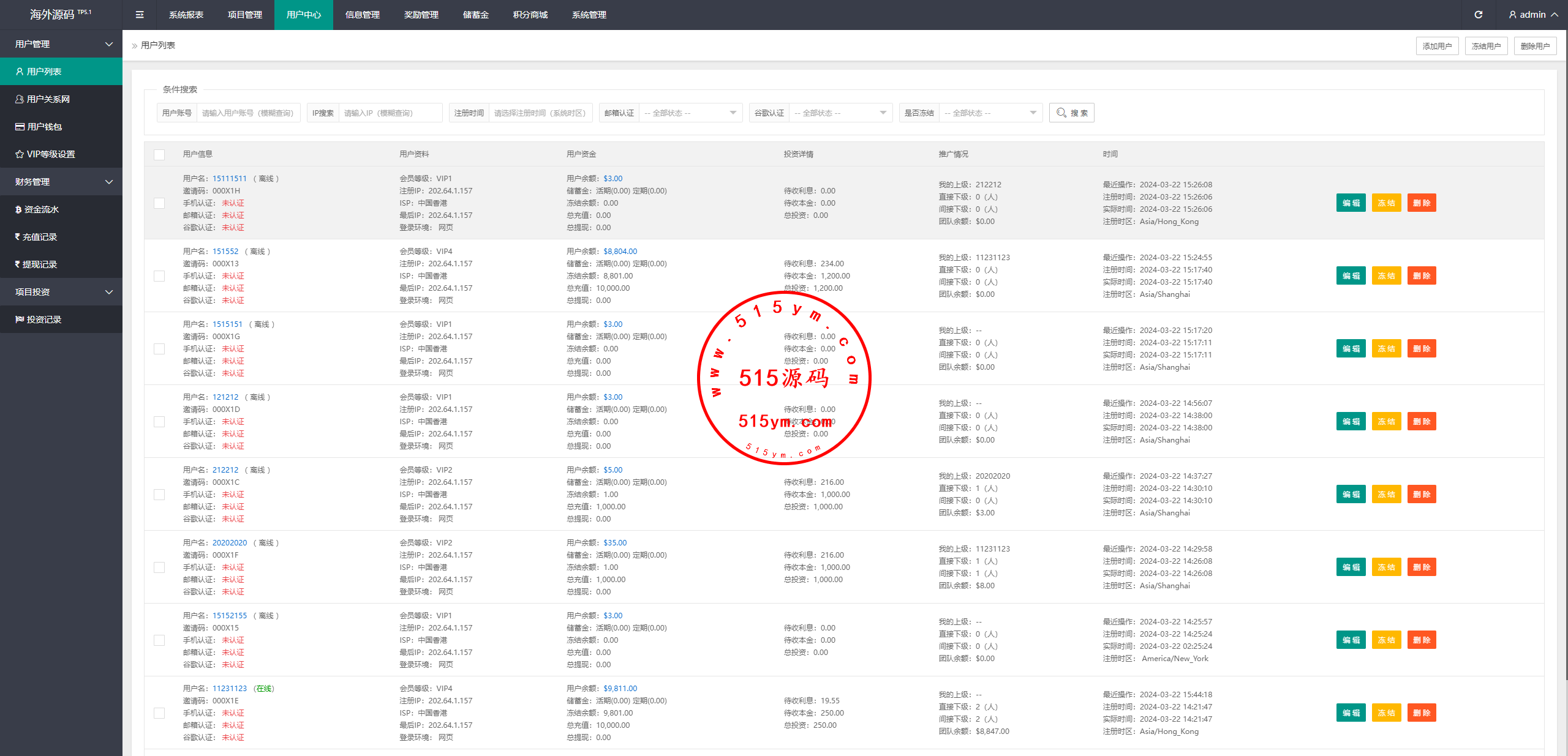The height and width of the screenshot is (756, 1568).
Task: Click the sidebar collapse hamburger icon
Action: [x=140, y=15]
